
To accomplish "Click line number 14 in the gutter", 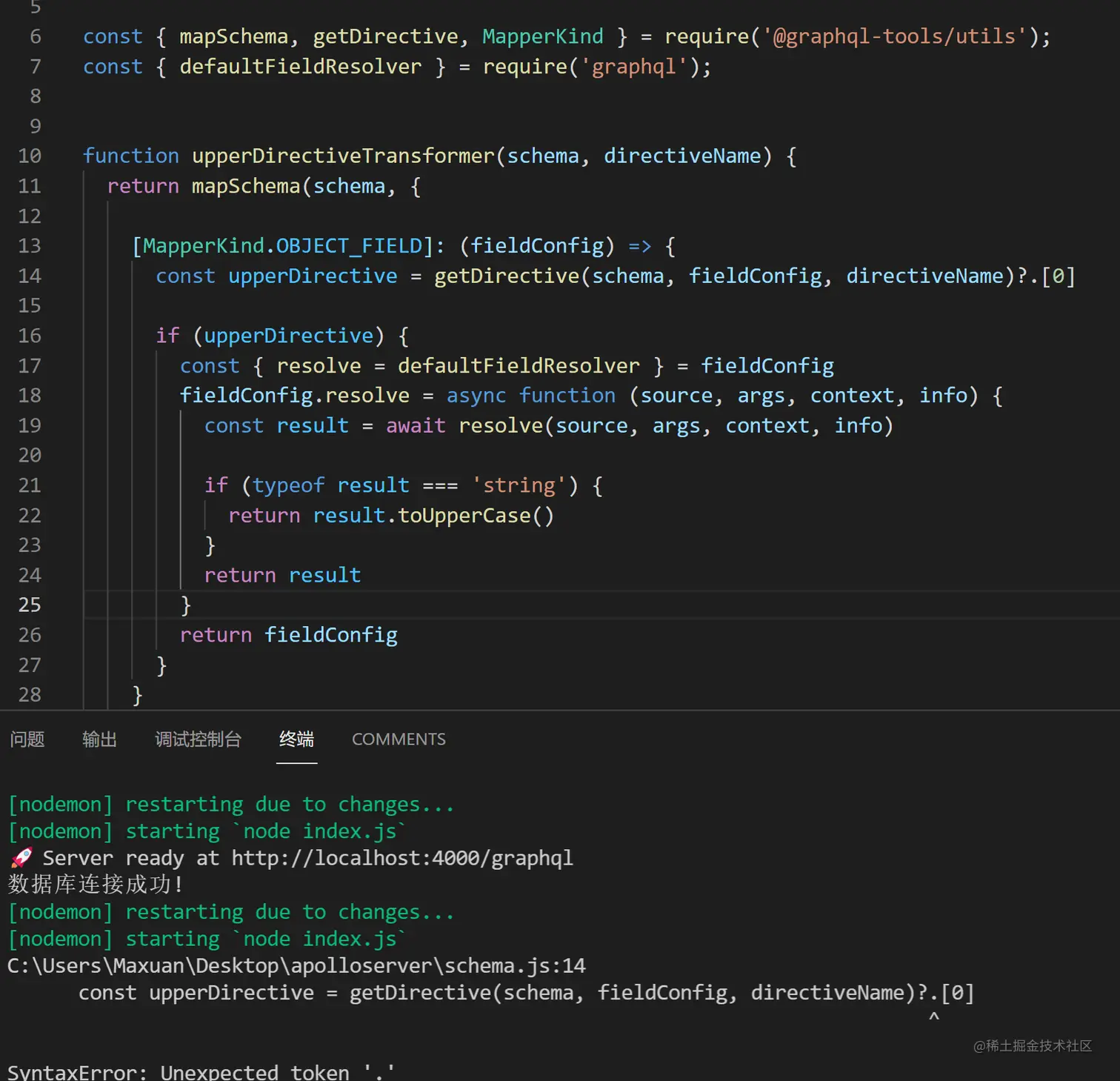I will pyautogui.click(x=30, y=276).
